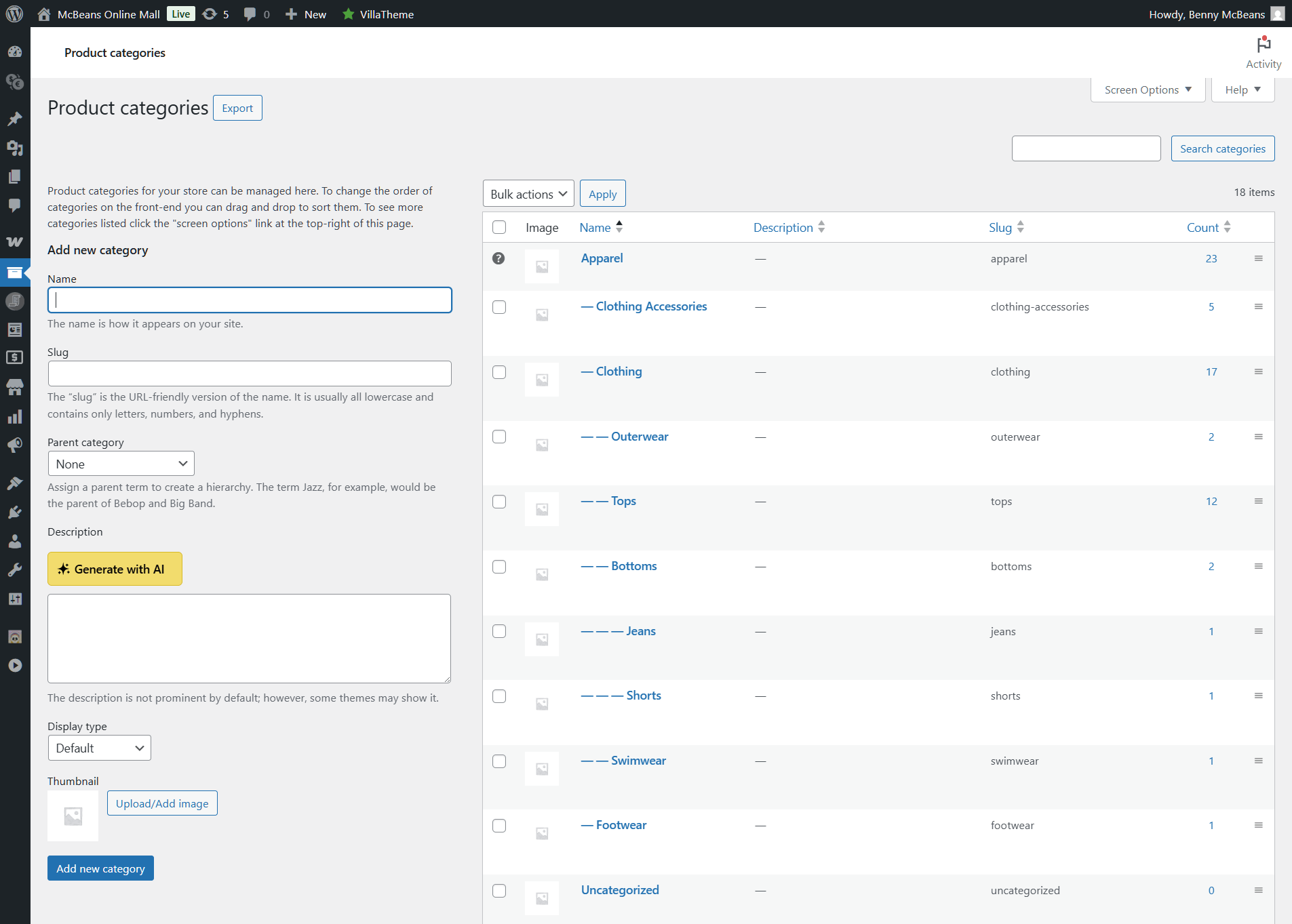1292x924 pixels.
Task: Click the Search categories button
Action: click(x=1222, y=148)
